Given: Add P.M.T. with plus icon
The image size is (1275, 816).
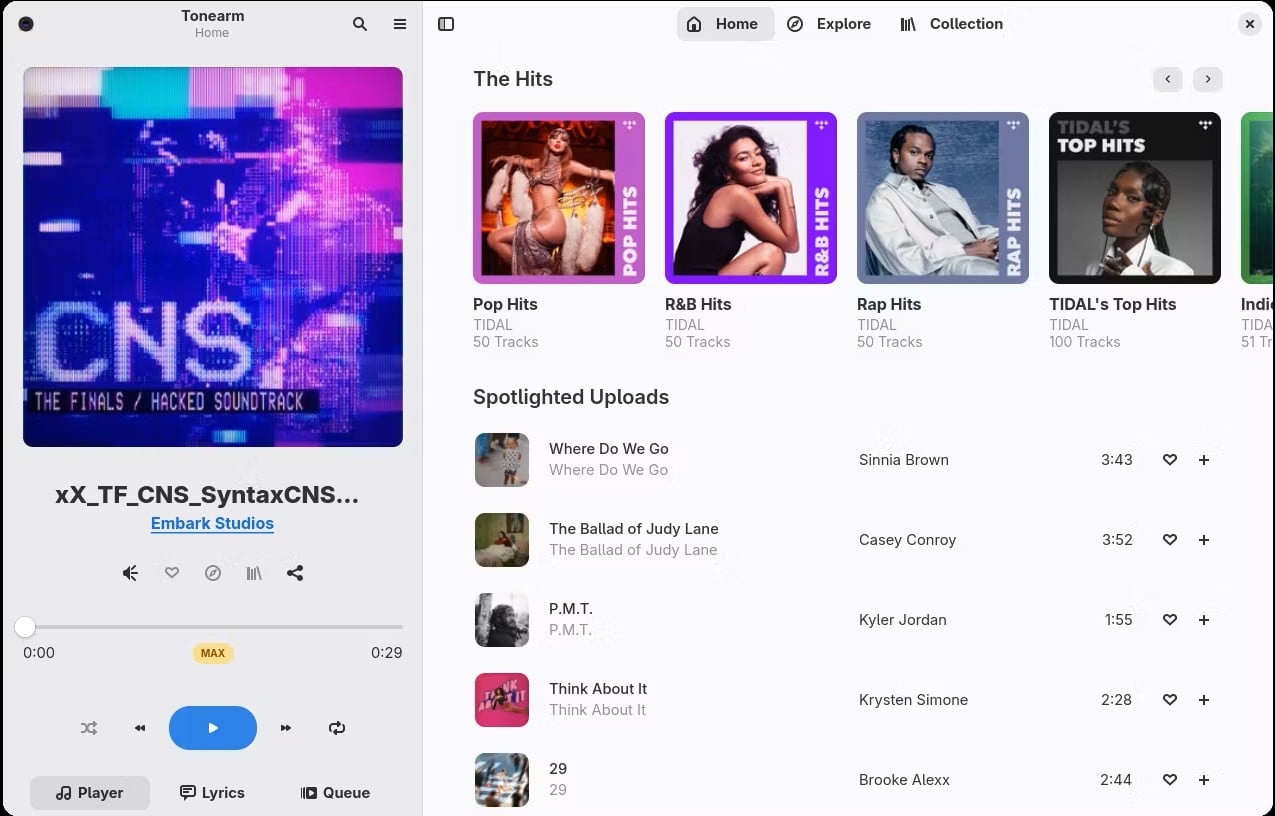Looking at the screenshot, I should 1204,620.
